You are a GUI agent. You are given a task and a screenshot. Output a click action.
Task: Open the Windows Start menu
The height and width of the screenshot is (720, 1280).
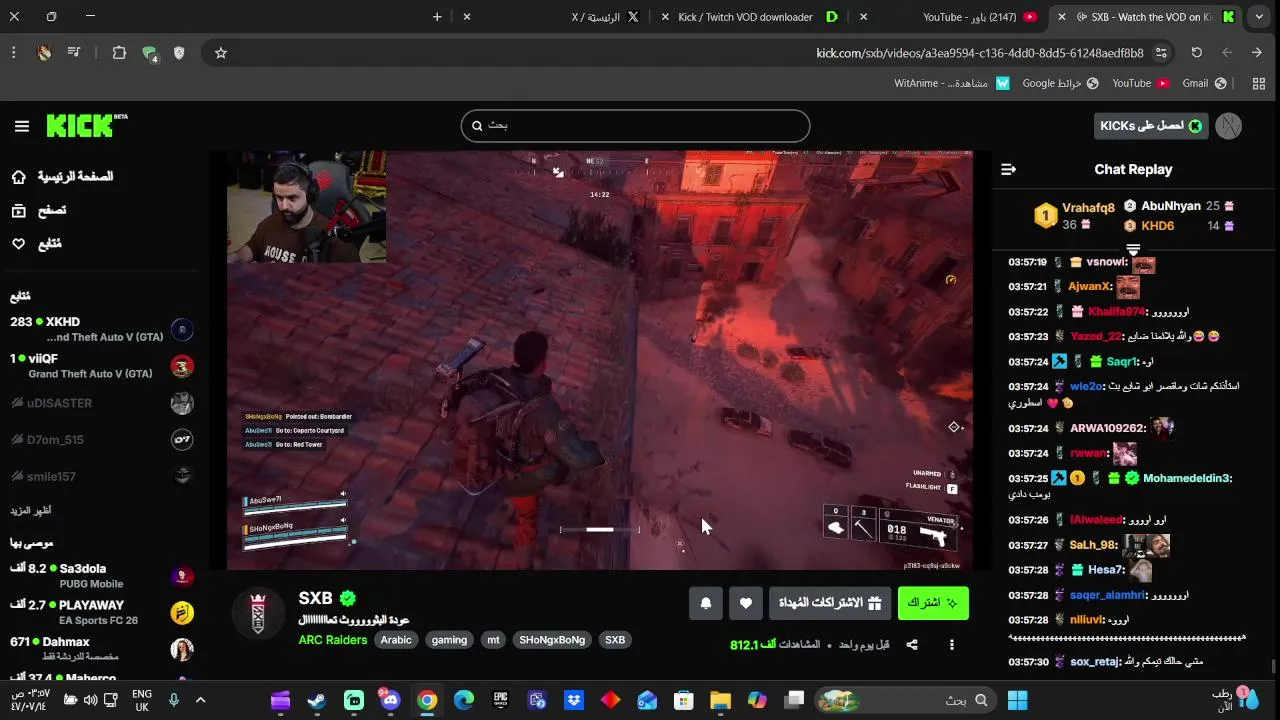coord(1017,700)
